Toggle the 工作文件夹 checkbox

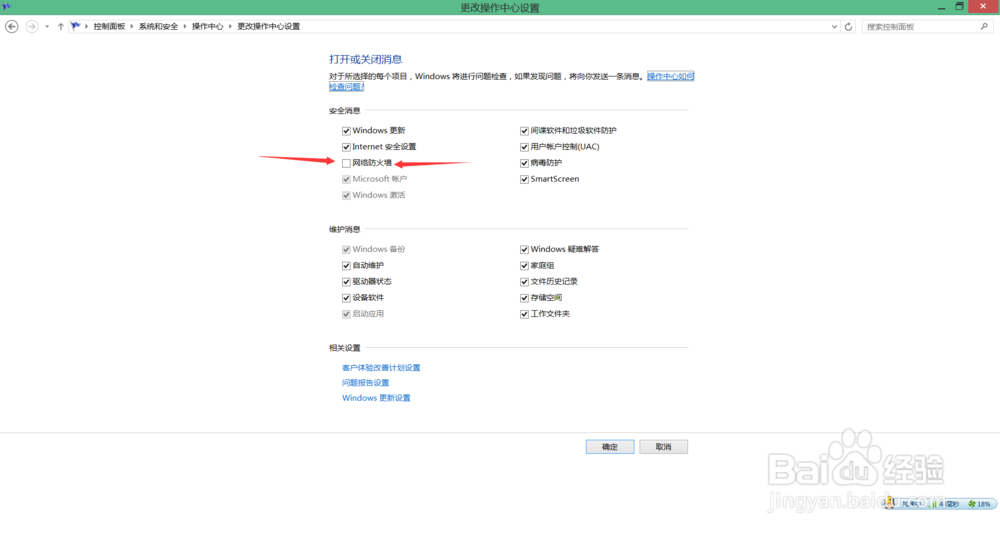point(524,314)
